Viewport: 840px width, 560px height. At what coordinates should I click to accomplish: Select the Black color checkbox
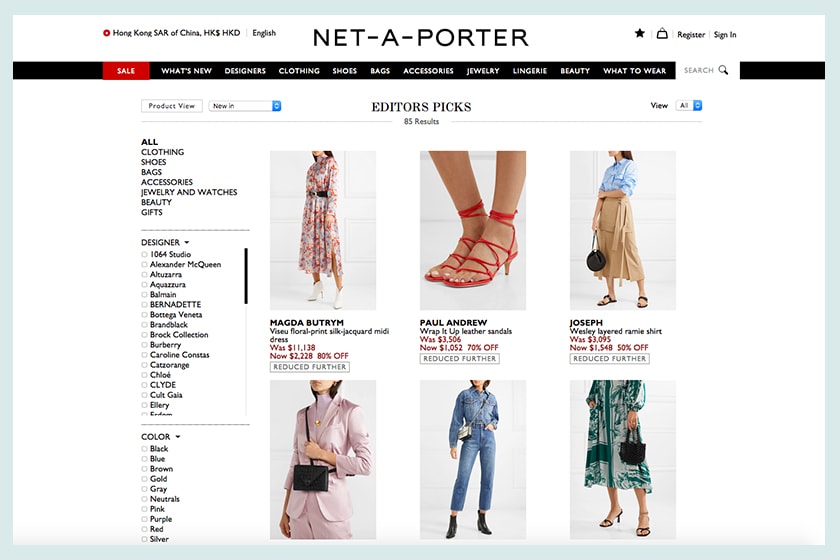tap(145, 449)
